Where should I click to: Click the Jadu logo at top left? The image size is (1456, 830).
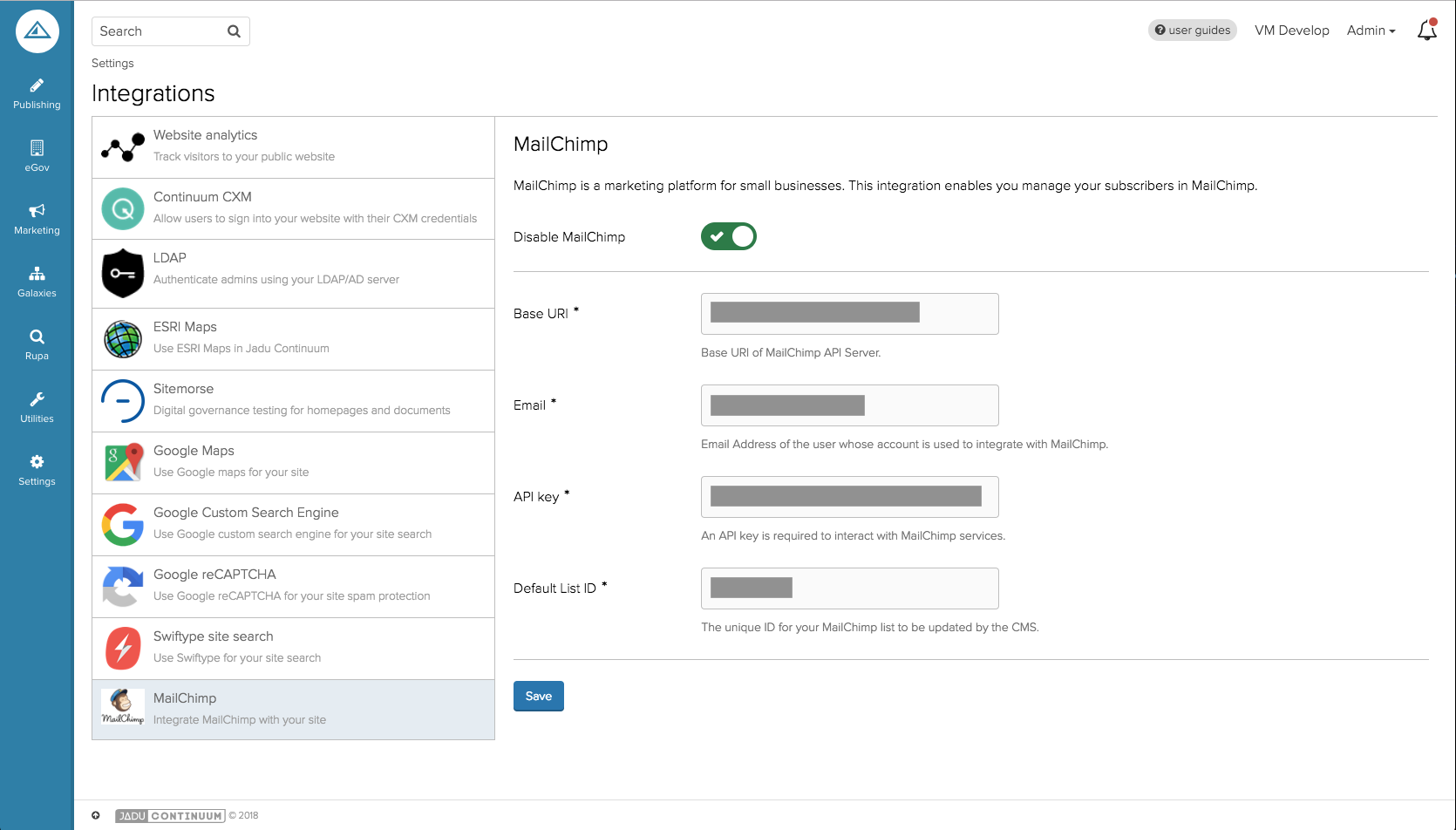point(37,31)
